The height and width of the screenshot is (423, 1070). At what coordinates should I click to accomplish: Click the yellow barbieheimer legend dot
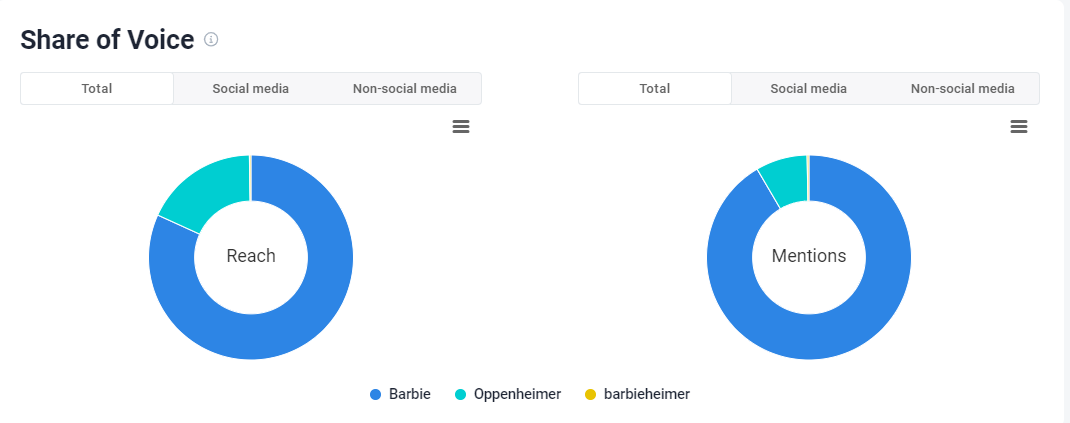pyautogui.click(x=590, y=394)
